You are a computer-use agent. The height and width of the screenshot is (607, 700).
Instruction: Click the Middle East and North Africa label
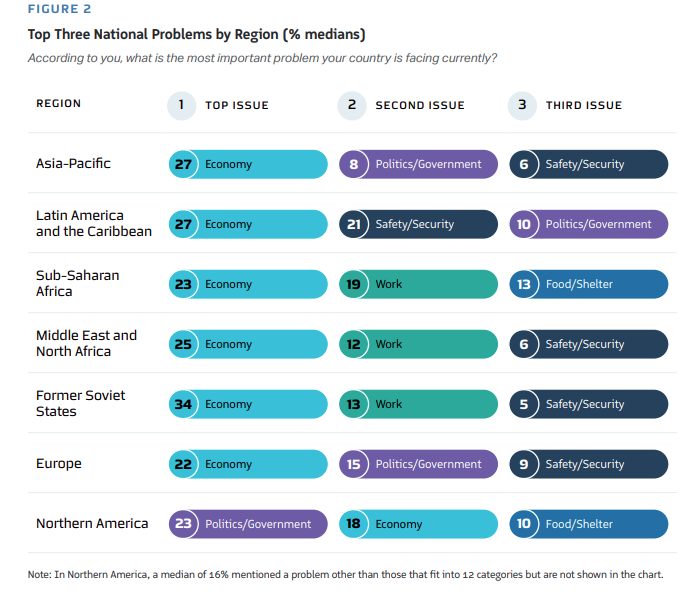click(86, 343)
